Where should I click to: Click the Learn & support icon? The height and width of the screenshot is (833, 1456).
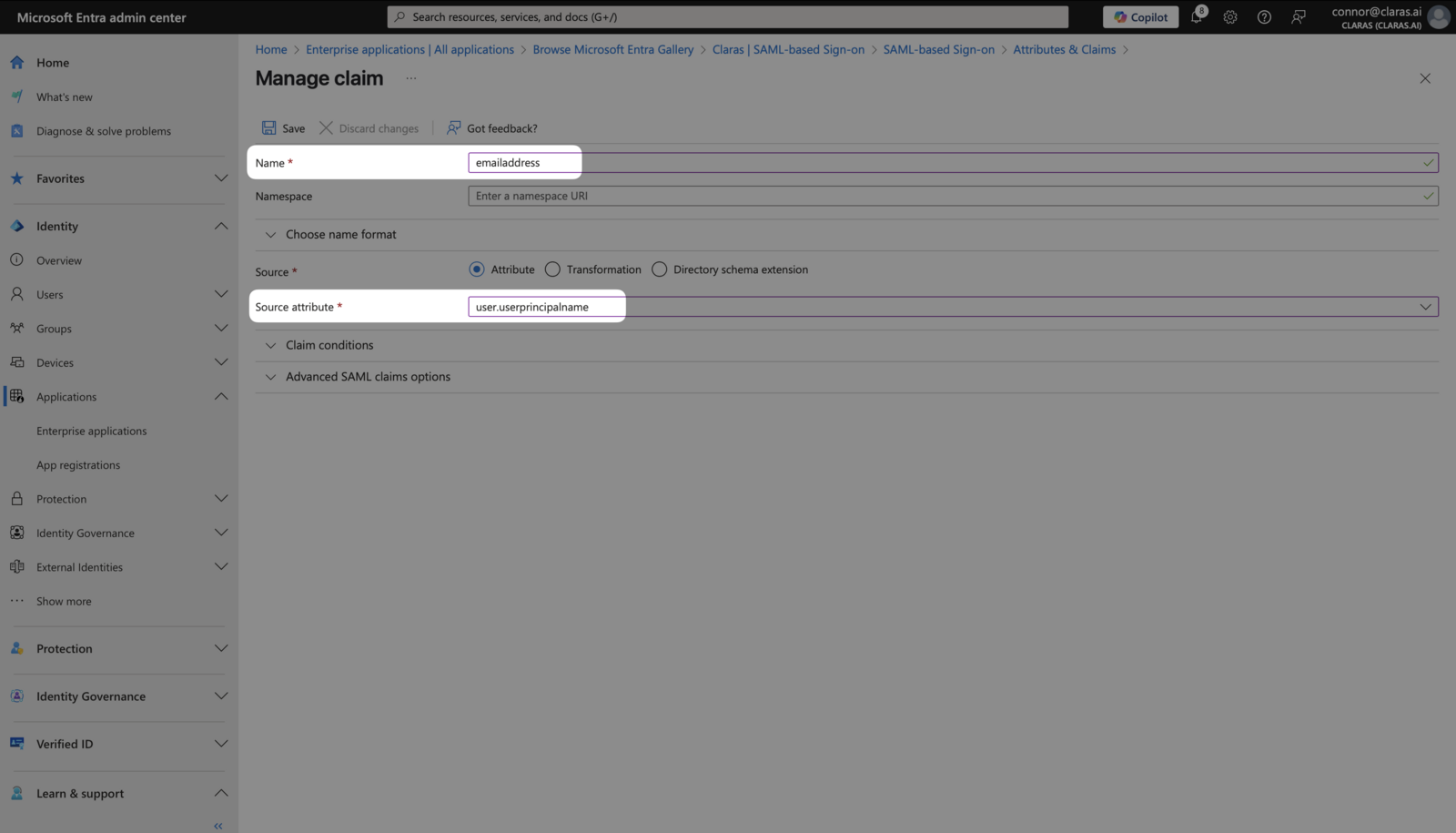click(x=16, y=793)
